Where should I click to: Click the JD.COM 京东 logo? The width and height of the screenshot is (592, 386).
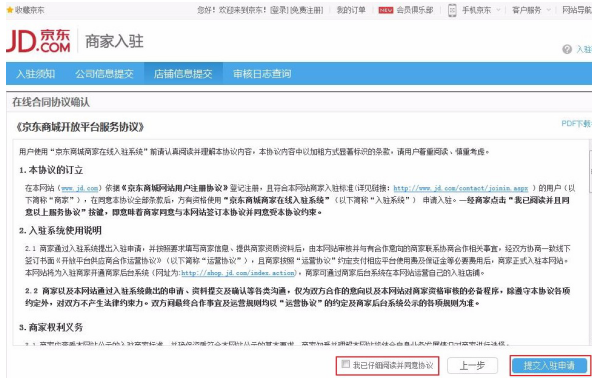[39, 40]
